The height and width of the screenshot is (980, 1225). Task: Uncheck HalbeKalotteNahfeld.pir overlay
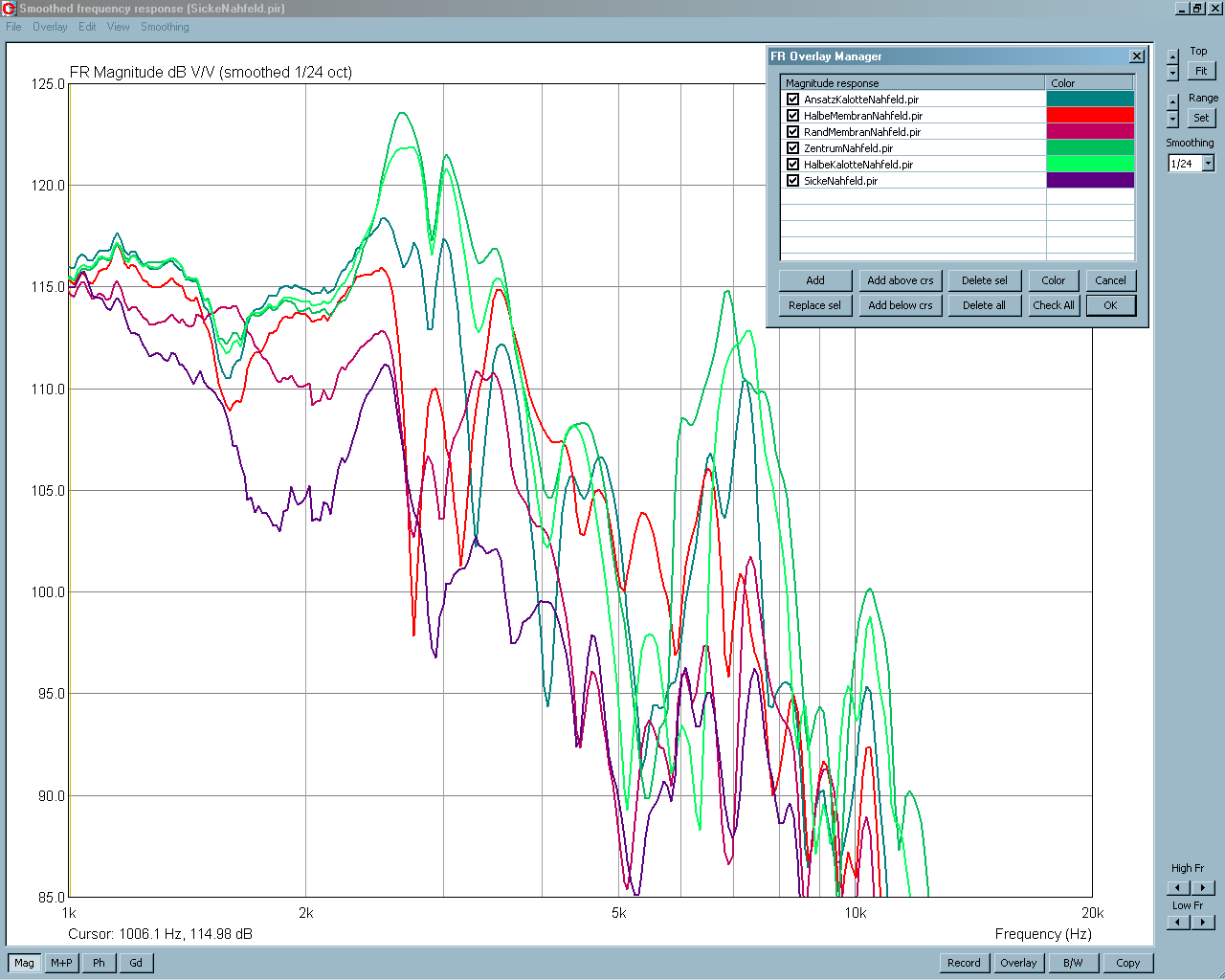pos(792,165)
